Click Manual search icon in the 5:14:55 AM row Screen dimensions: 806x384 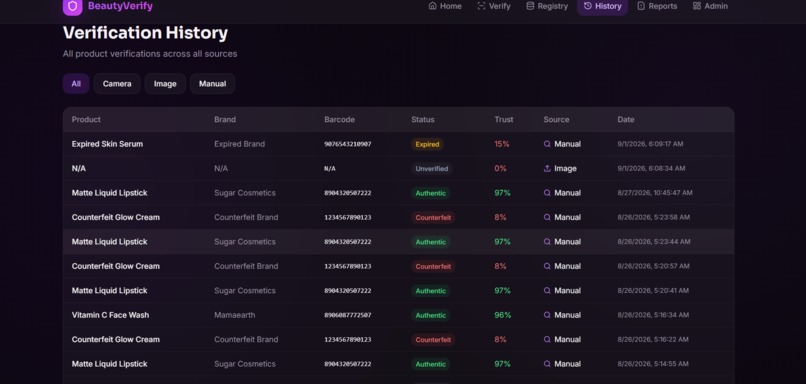point(547,363)
